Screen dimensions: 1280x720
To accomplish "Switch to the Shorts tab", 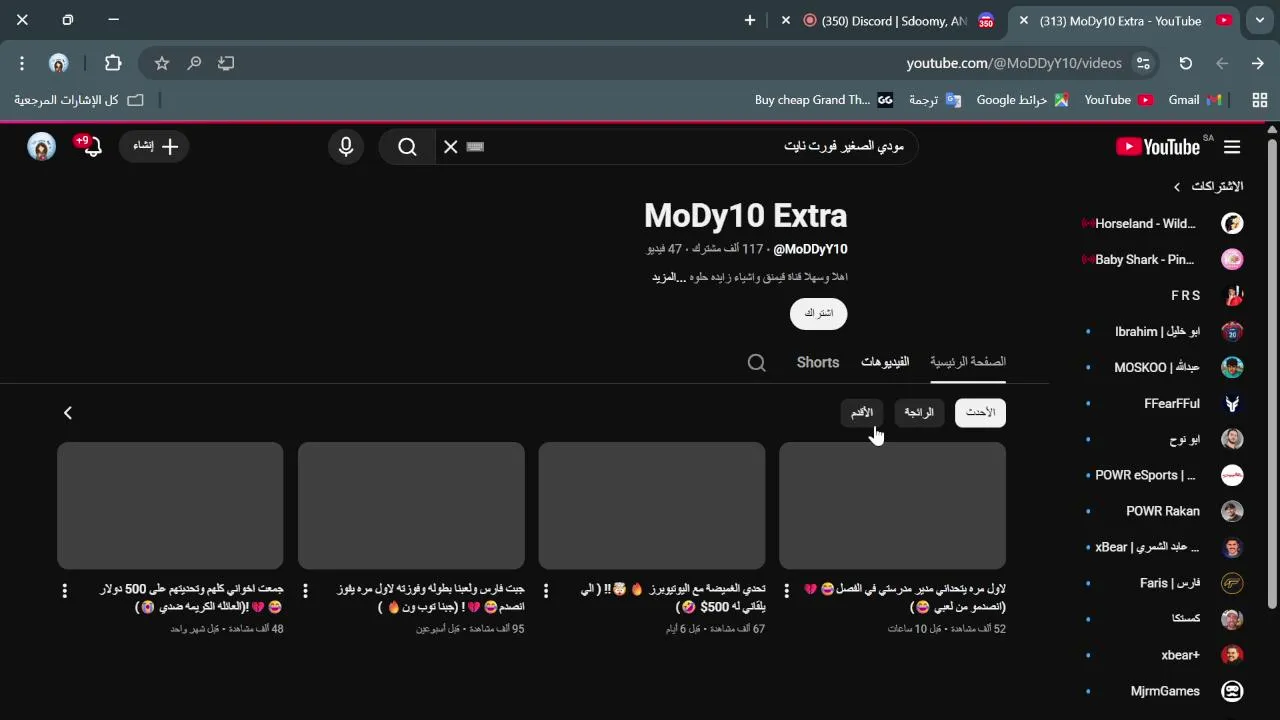I will (x=818, y=362).
